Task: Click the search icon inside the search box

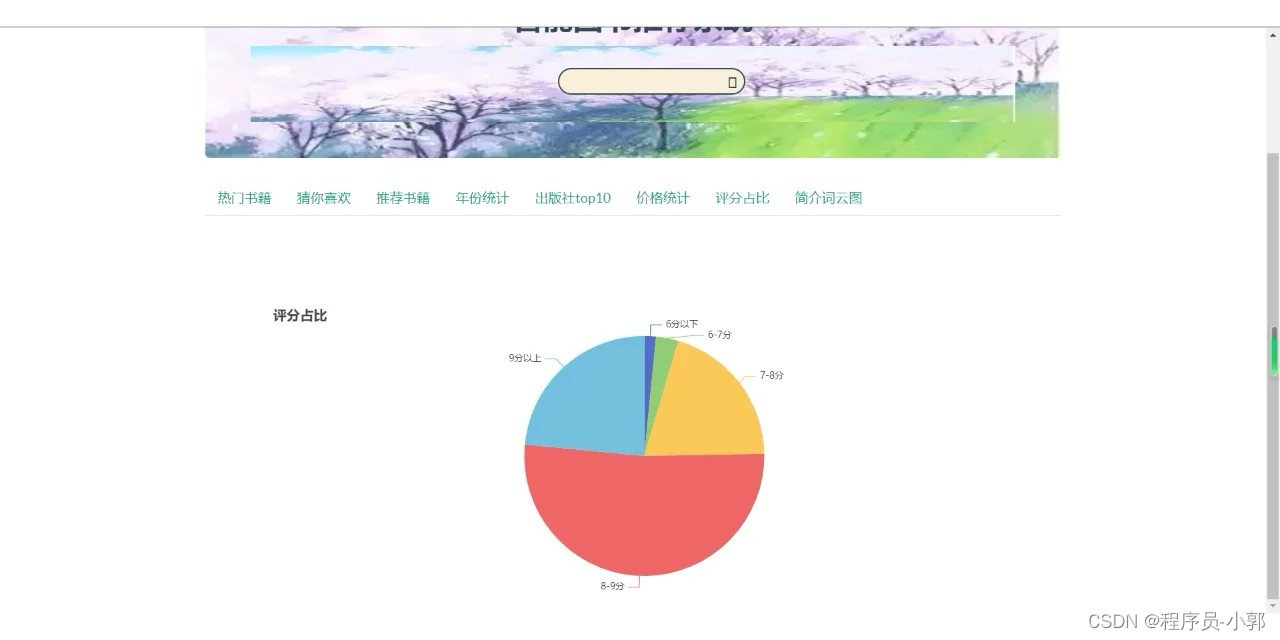Action: click(732, 83)
